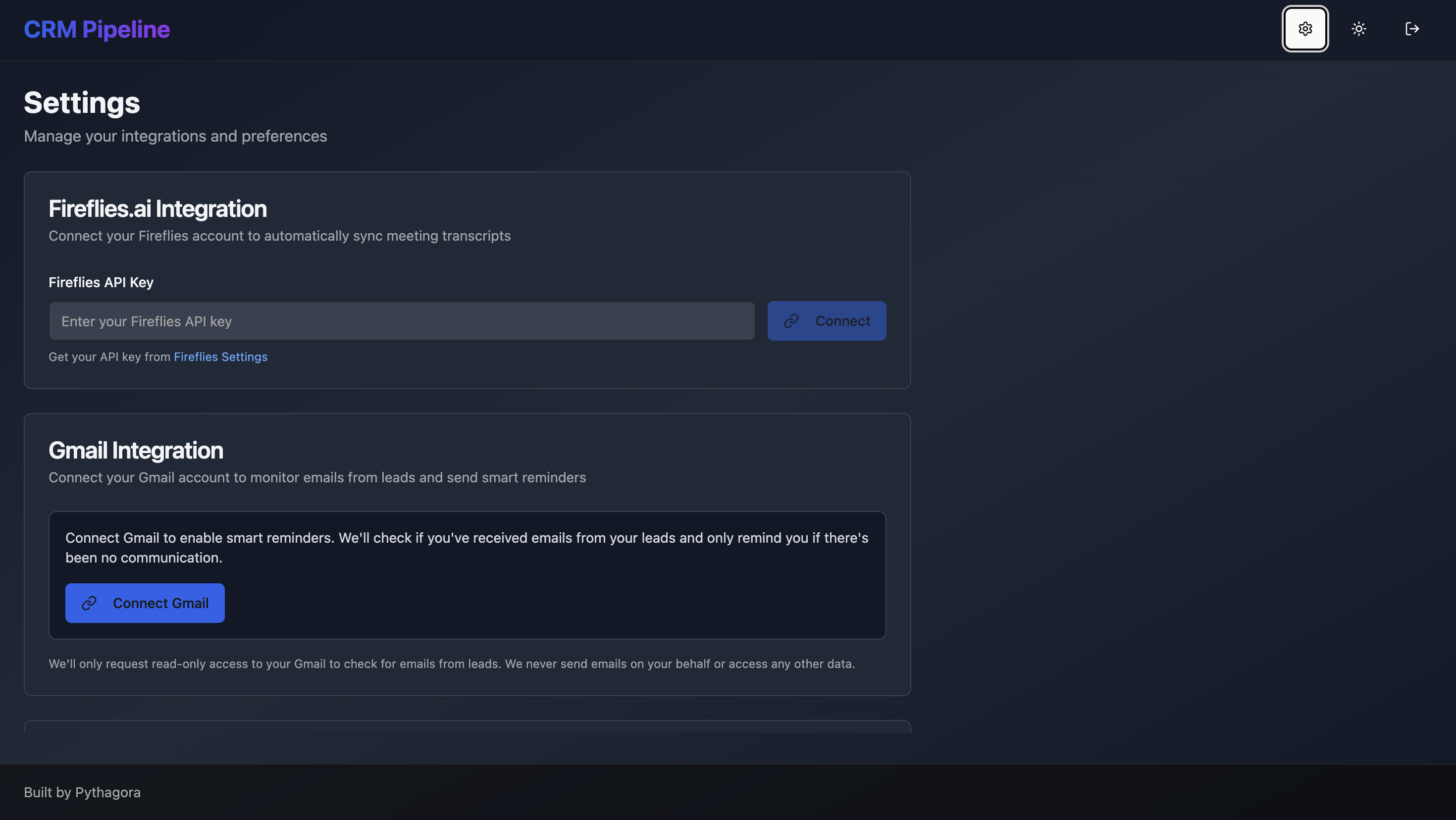Log out via the sign-out icon
Screen dimensions: 1456x820
coord(1412,29)
